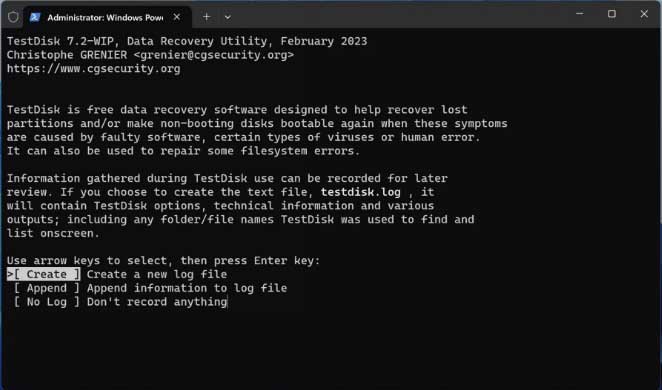Screen dimensions: 662x390
Task: Click the PowerShell icon on the tab
Action: pos(35,17)
